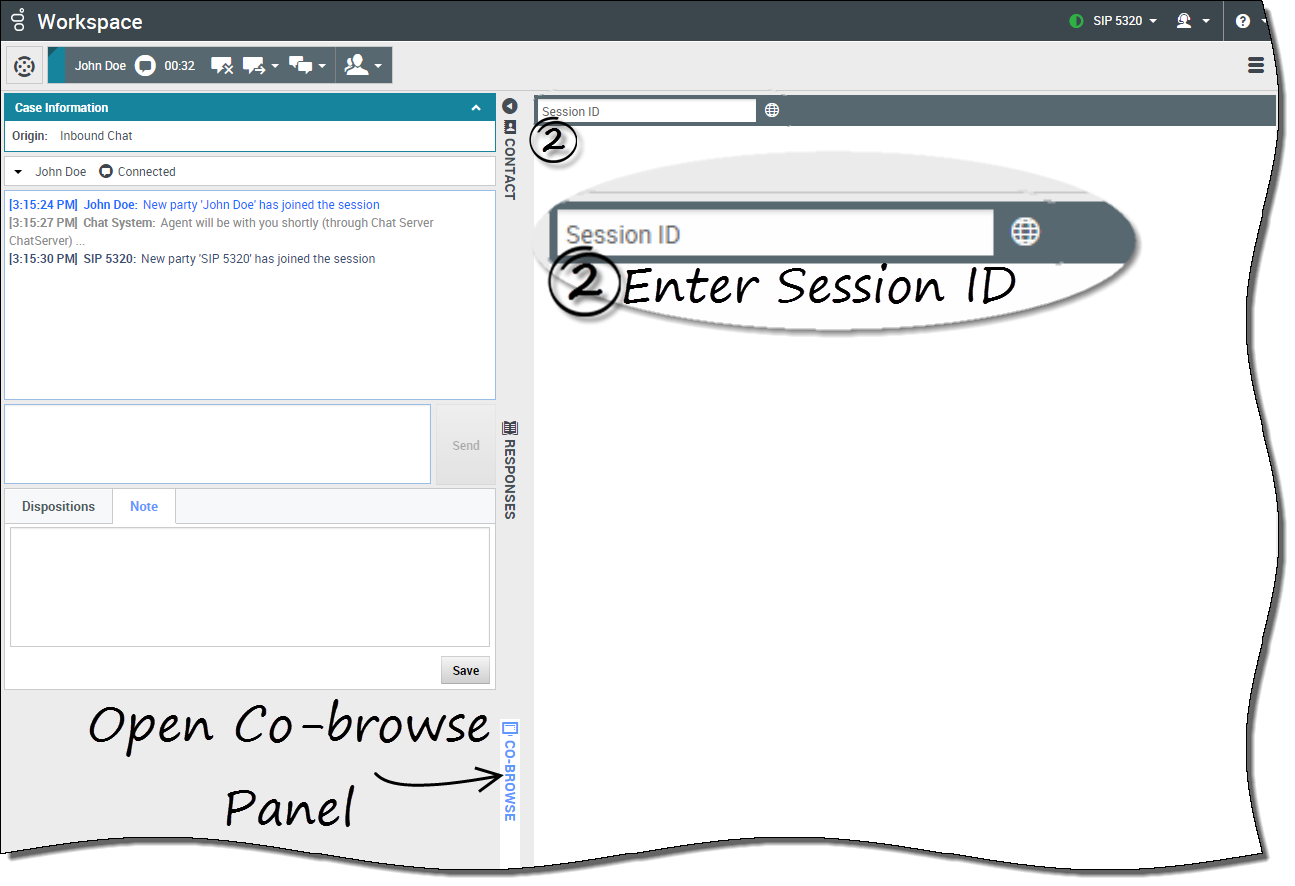End the chat with John Doe

[x=222, y=66]
